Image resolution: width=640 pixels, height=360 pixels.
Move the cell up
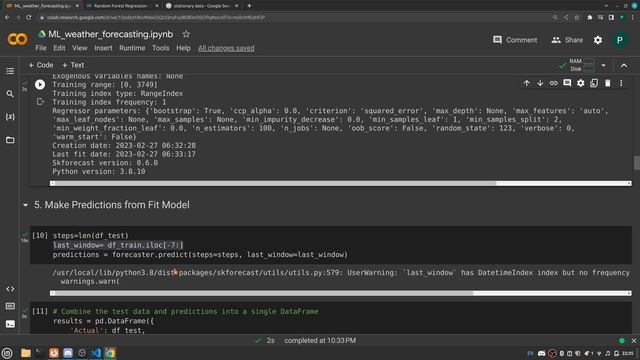[x=526, y=83]
